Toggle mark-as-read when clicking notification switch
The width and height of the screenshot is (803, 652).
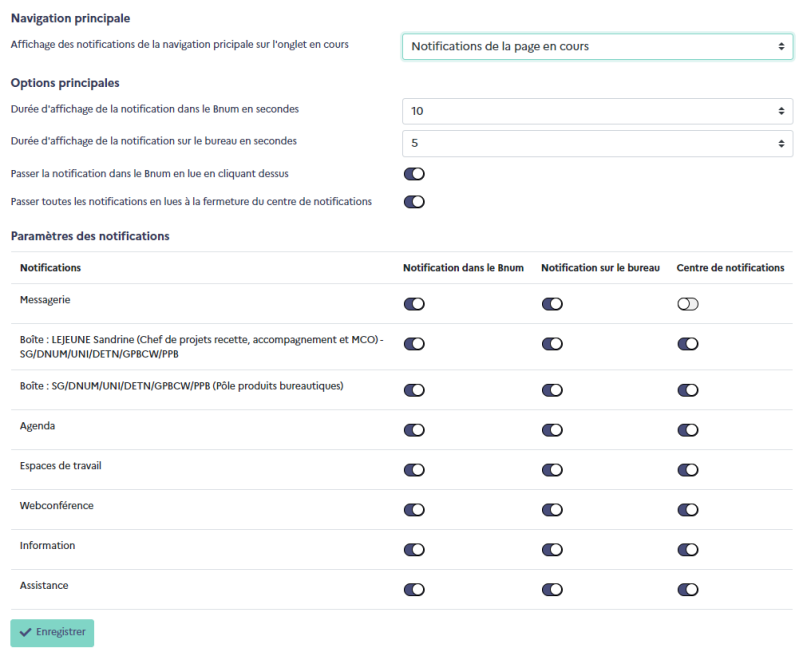[414, 174]
